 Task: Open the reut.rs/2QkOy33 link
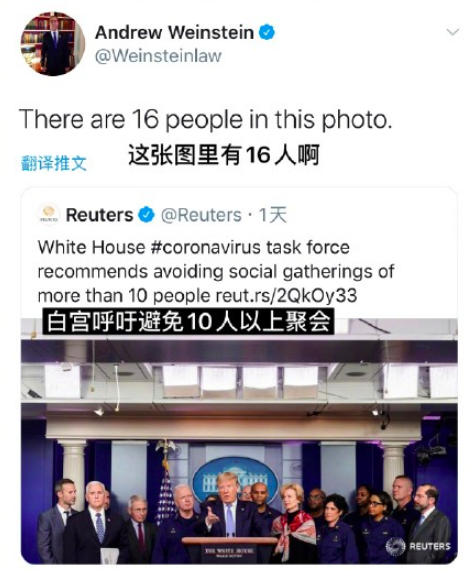click(286, 295)
